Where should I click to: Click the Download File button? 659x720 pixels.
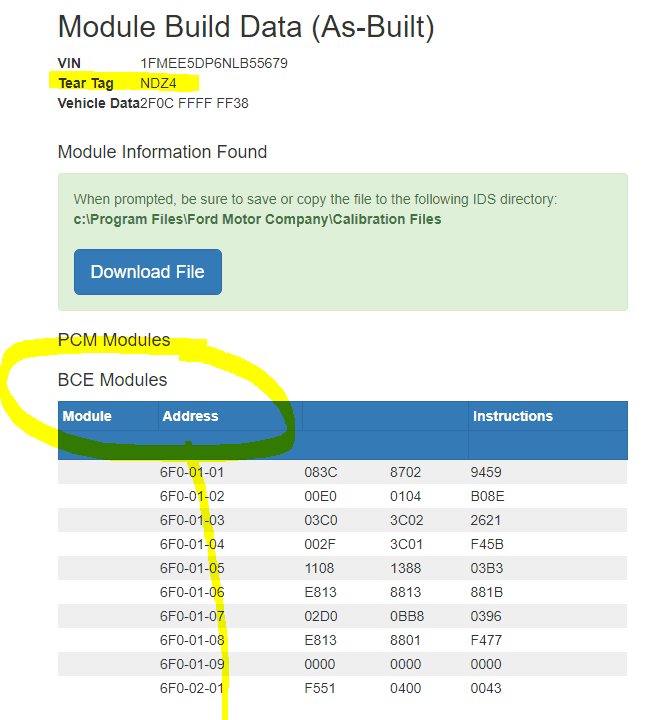(147, 272)
